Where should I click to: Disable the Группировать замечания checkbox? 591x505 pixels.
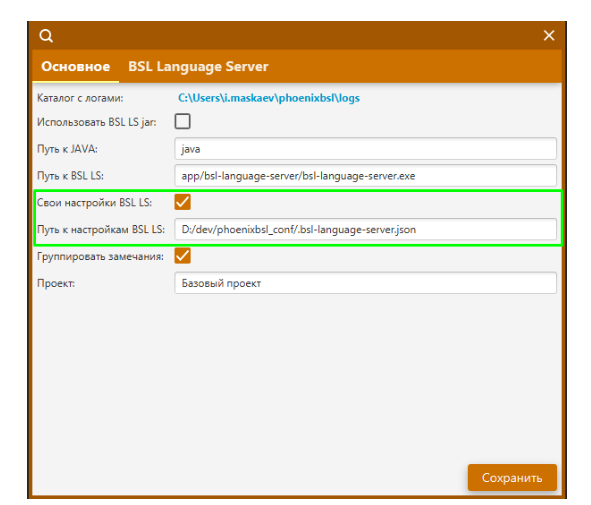tap(182, 256)
